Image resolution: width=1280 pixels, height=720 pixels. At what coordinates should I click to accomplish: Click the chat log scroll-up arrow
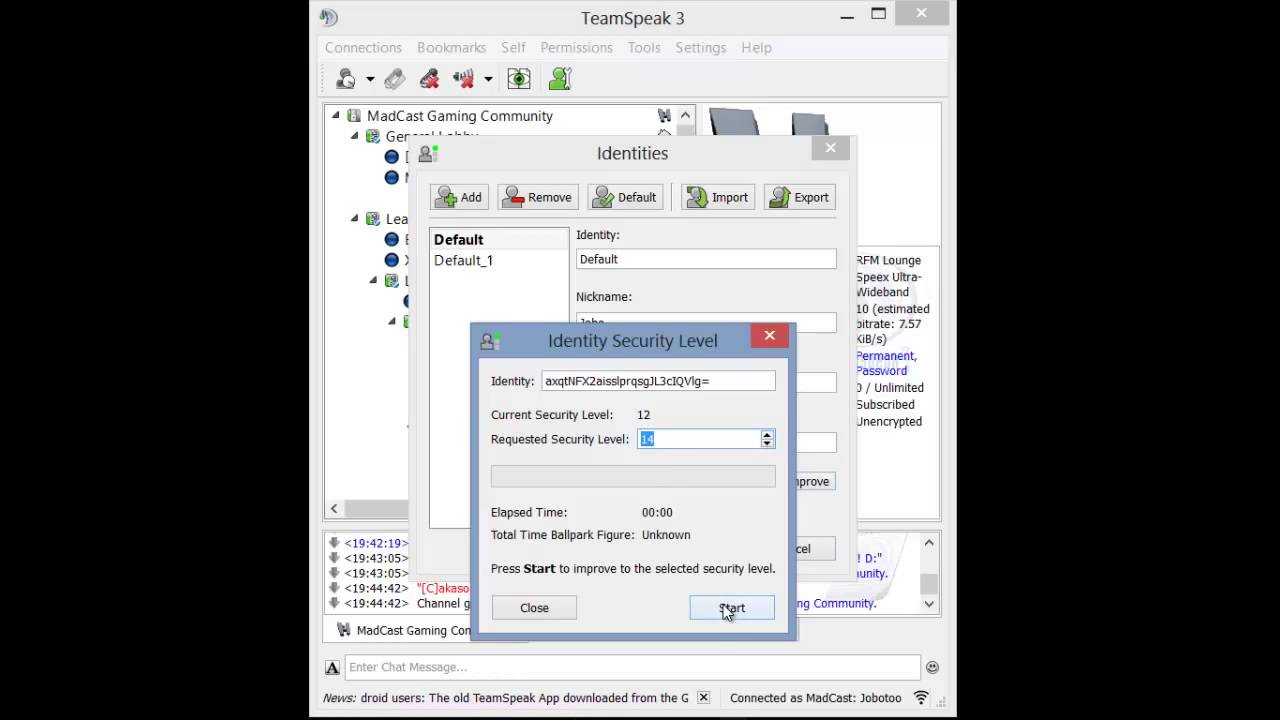[929, 543]
